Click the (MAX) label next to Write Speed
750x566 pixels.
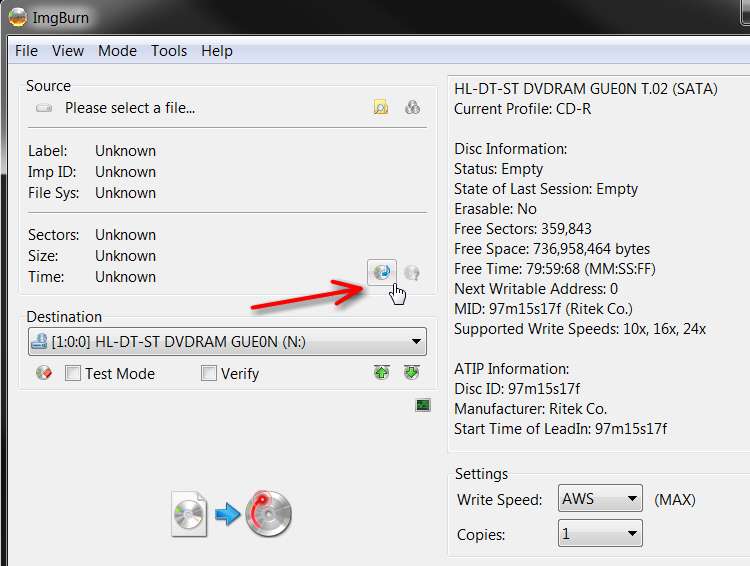pyautogui.click(x=675, y=499)
